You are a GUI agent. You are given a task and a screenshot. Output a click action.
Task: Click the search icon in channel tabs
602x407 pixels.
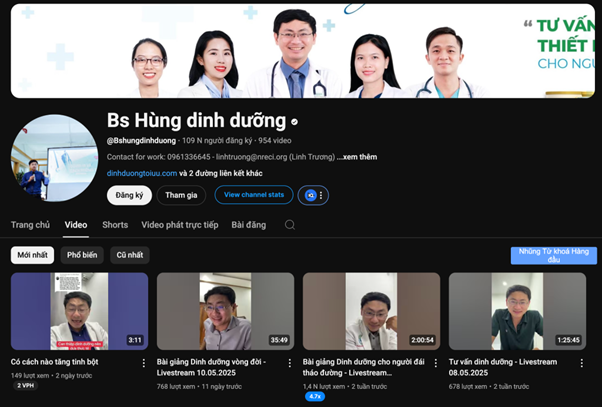click(x=290, y=225)
